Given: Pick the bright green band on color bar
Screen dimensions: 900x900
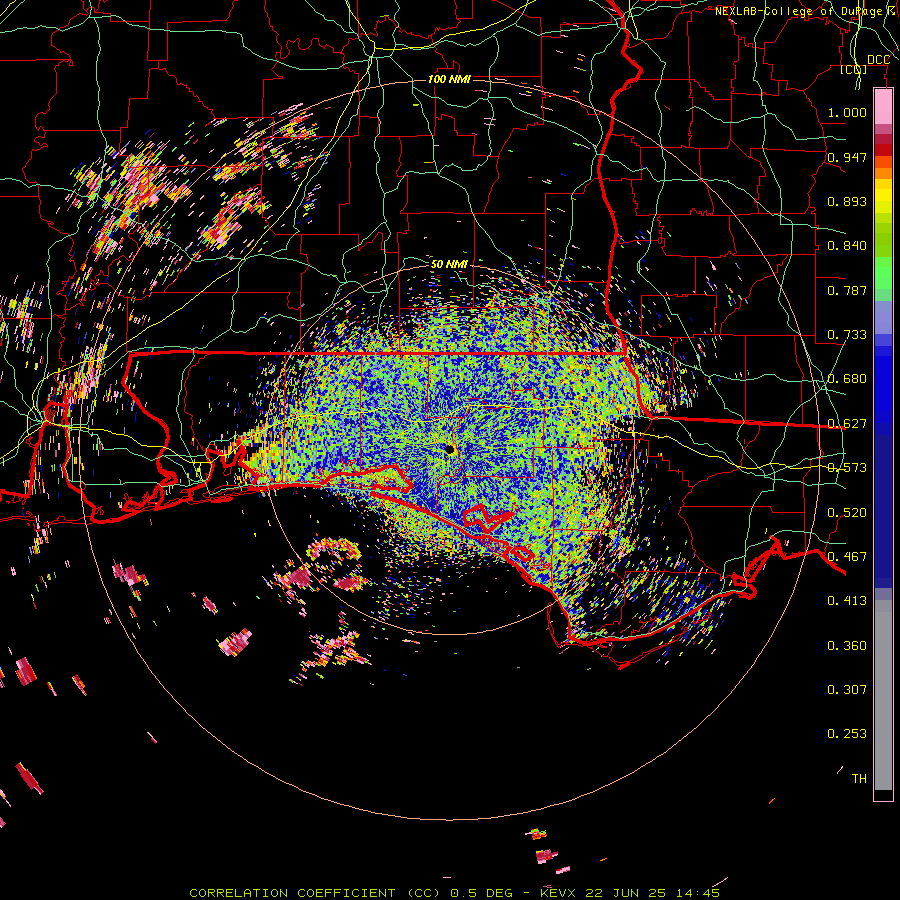Looking at the screenshot, I should (x=883, y=274).
